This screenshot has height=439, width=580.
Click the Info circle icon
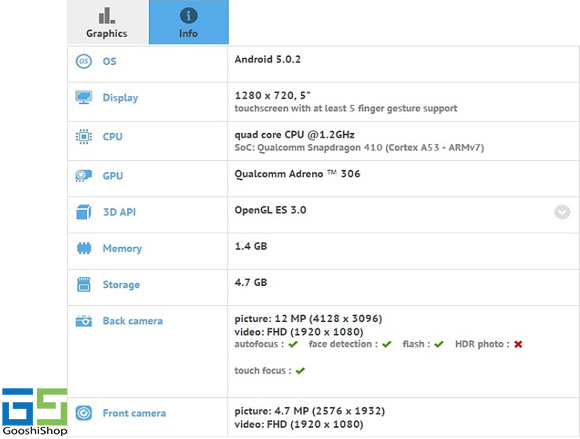(189, 16)
